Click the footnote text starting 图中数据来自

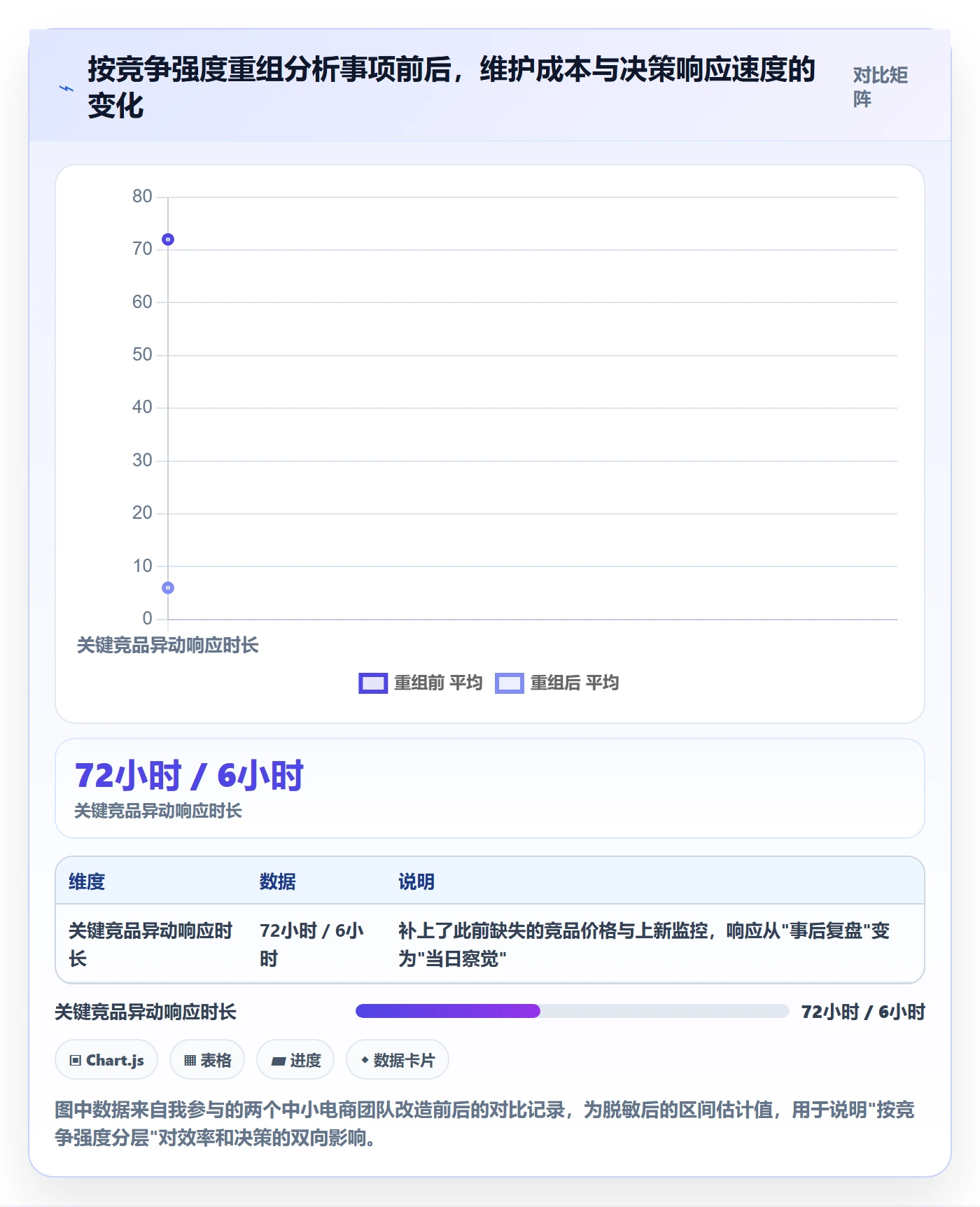[x=484, y=1124]
